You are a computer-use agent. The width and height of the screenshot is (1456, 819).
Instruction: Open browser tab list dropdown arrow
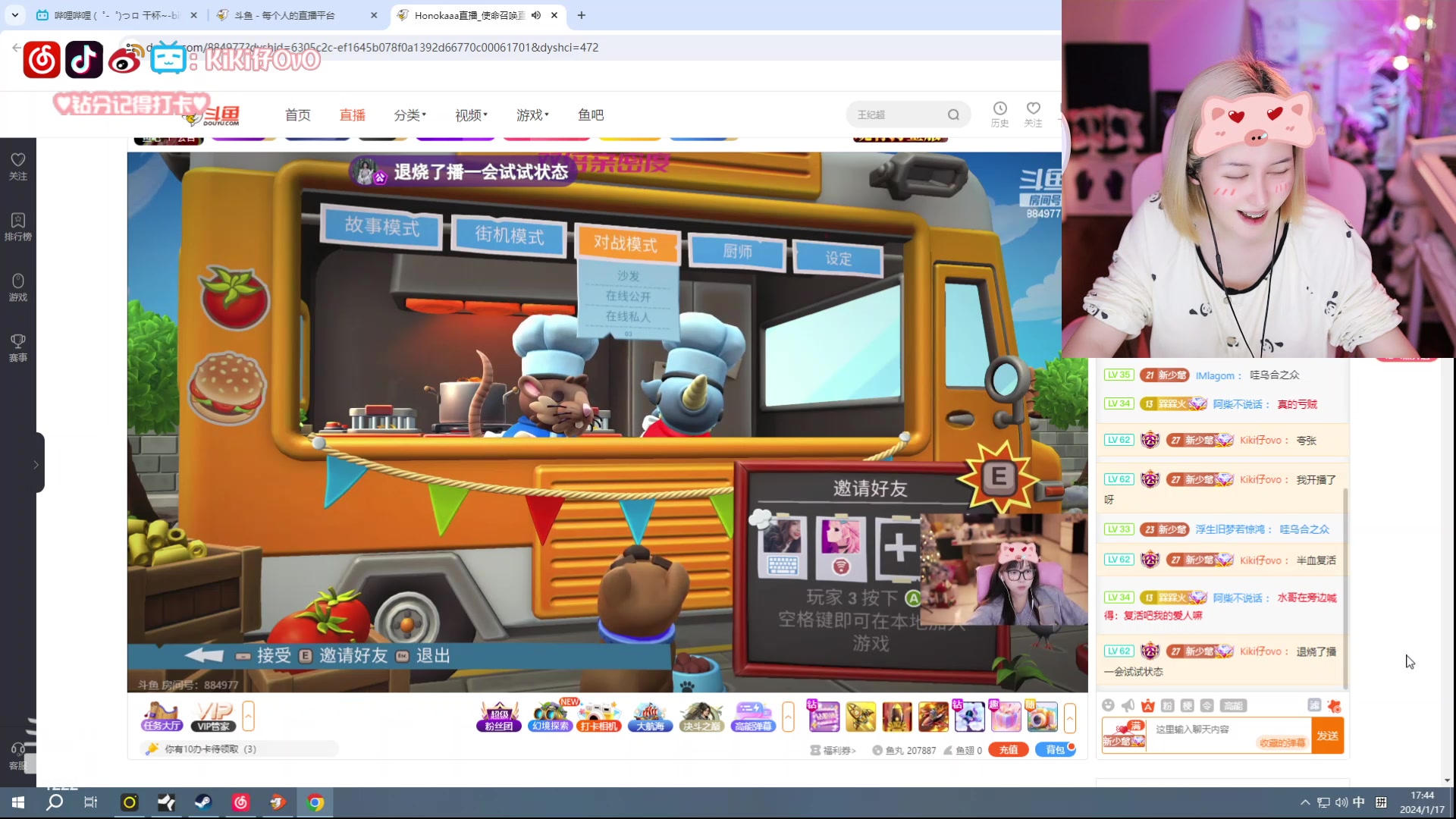point(14,15)
